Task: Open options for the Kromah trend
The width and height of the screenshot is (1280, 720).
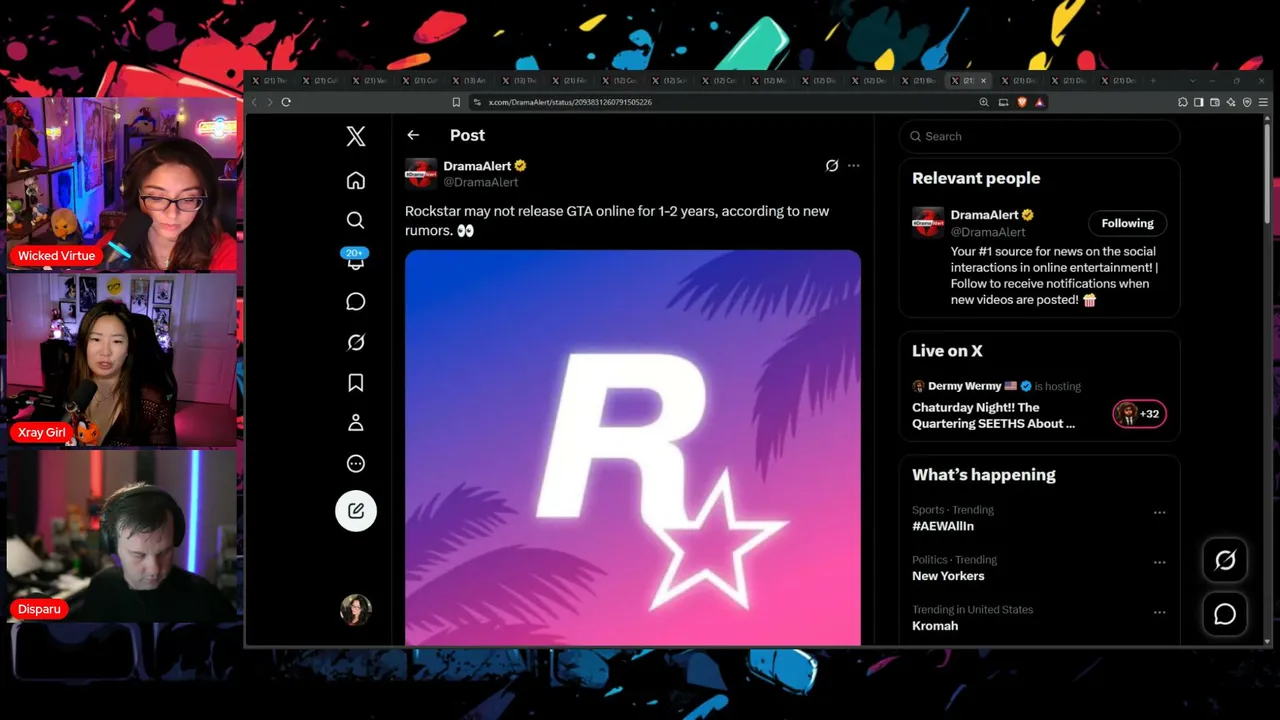Action: pyautogui.click(x=1159, y=612)
